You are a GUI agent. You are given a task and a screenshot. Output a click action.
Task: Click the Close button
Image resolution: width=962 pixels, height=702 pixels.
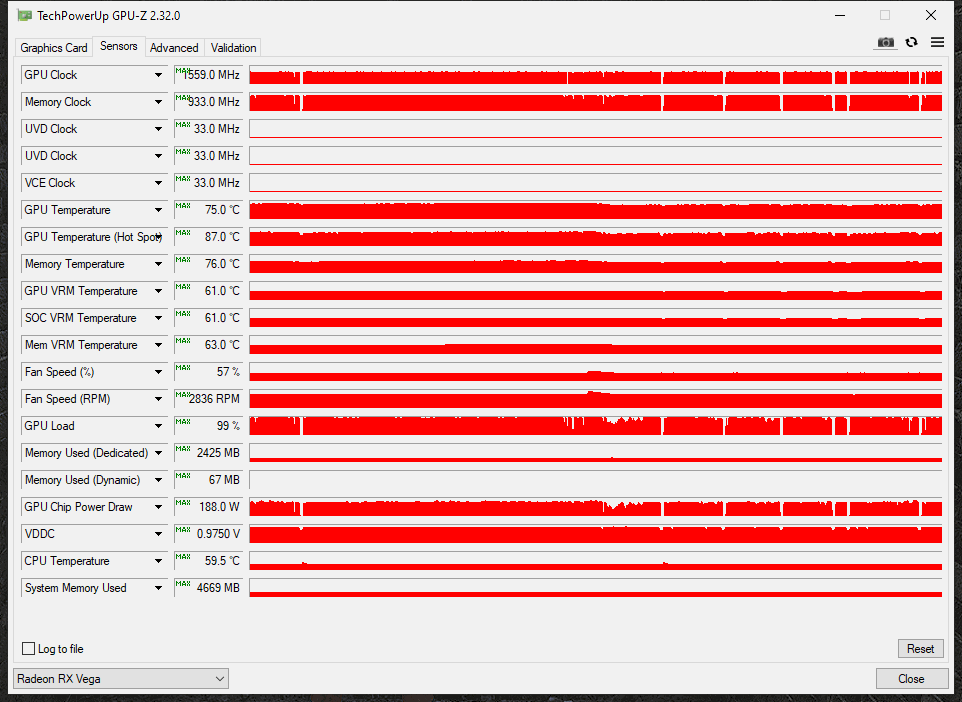(x=911, y=679)
